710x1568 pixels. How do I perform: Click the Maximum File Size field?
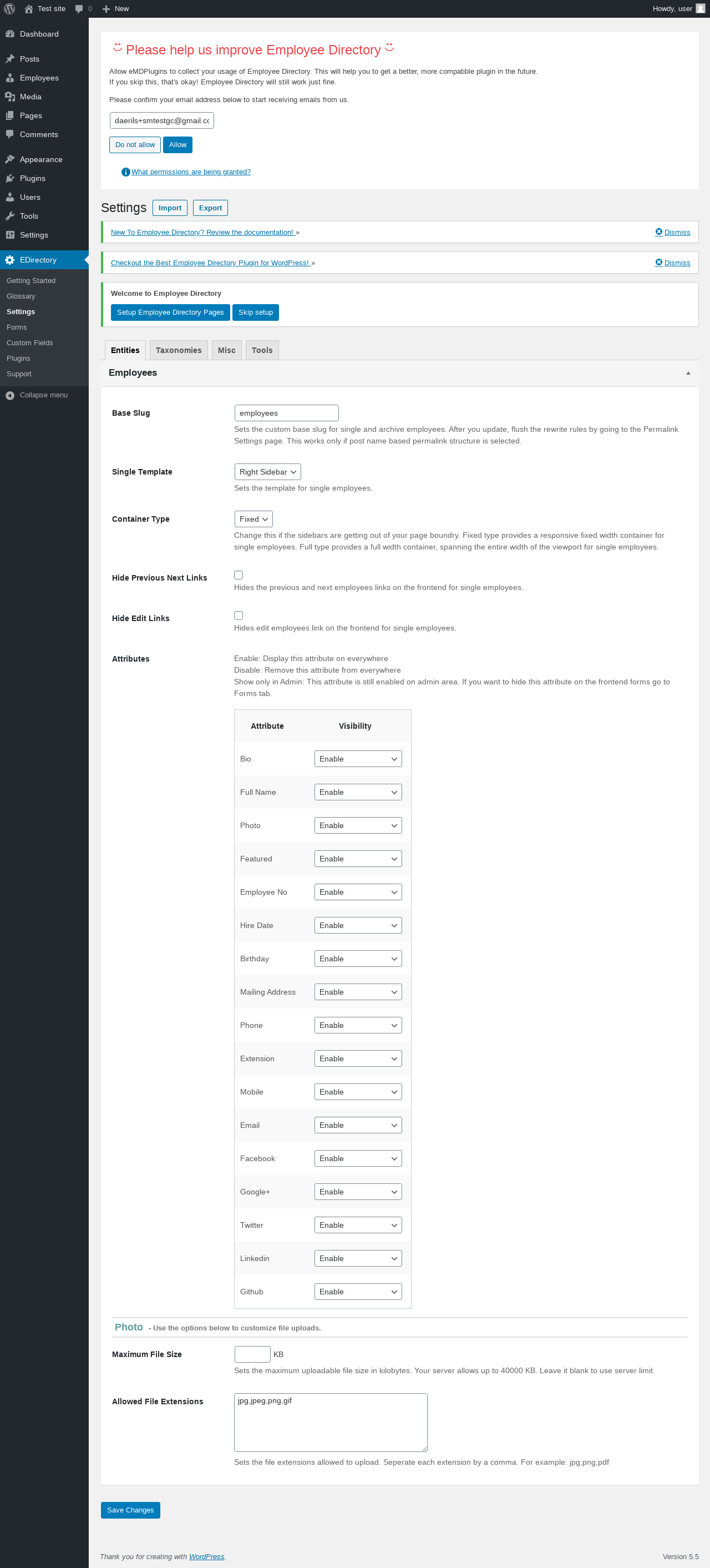pyautogui.click(x=252, y=1354)
